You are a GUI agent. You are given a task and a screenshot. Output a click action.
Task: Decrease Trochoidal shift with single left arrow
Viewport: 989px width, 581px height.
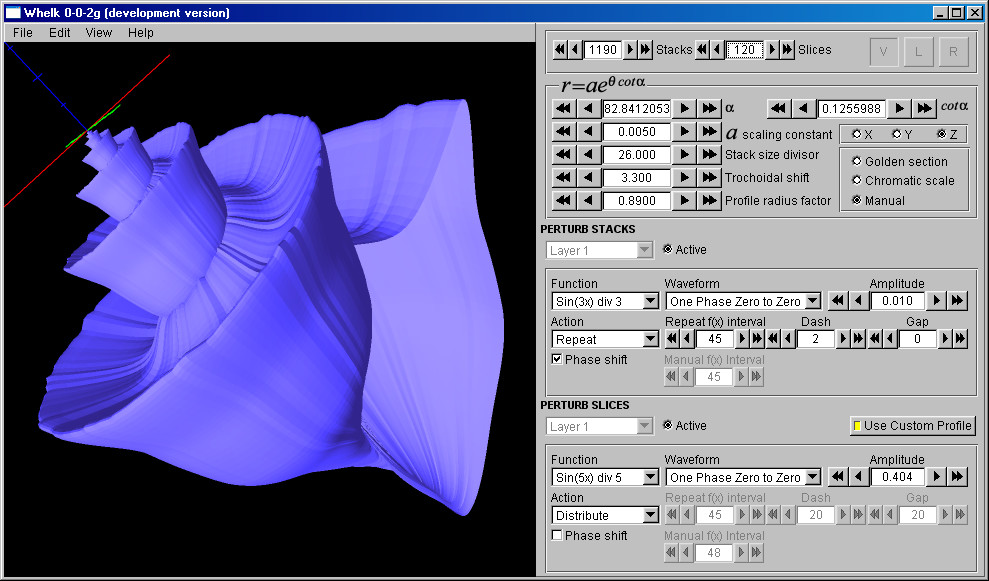(x=588, y=178)
